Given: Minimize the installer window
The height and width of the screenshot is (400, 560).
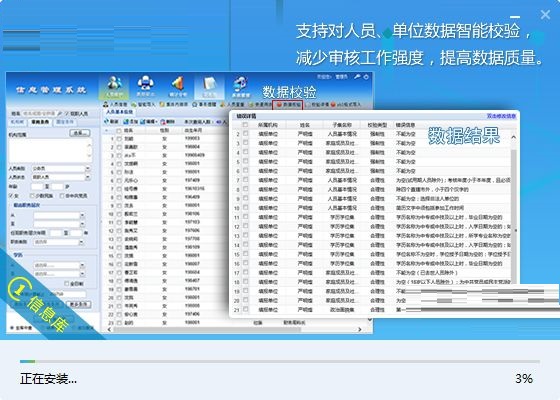Looking at the screenshot, I should [x=515, y=17].
